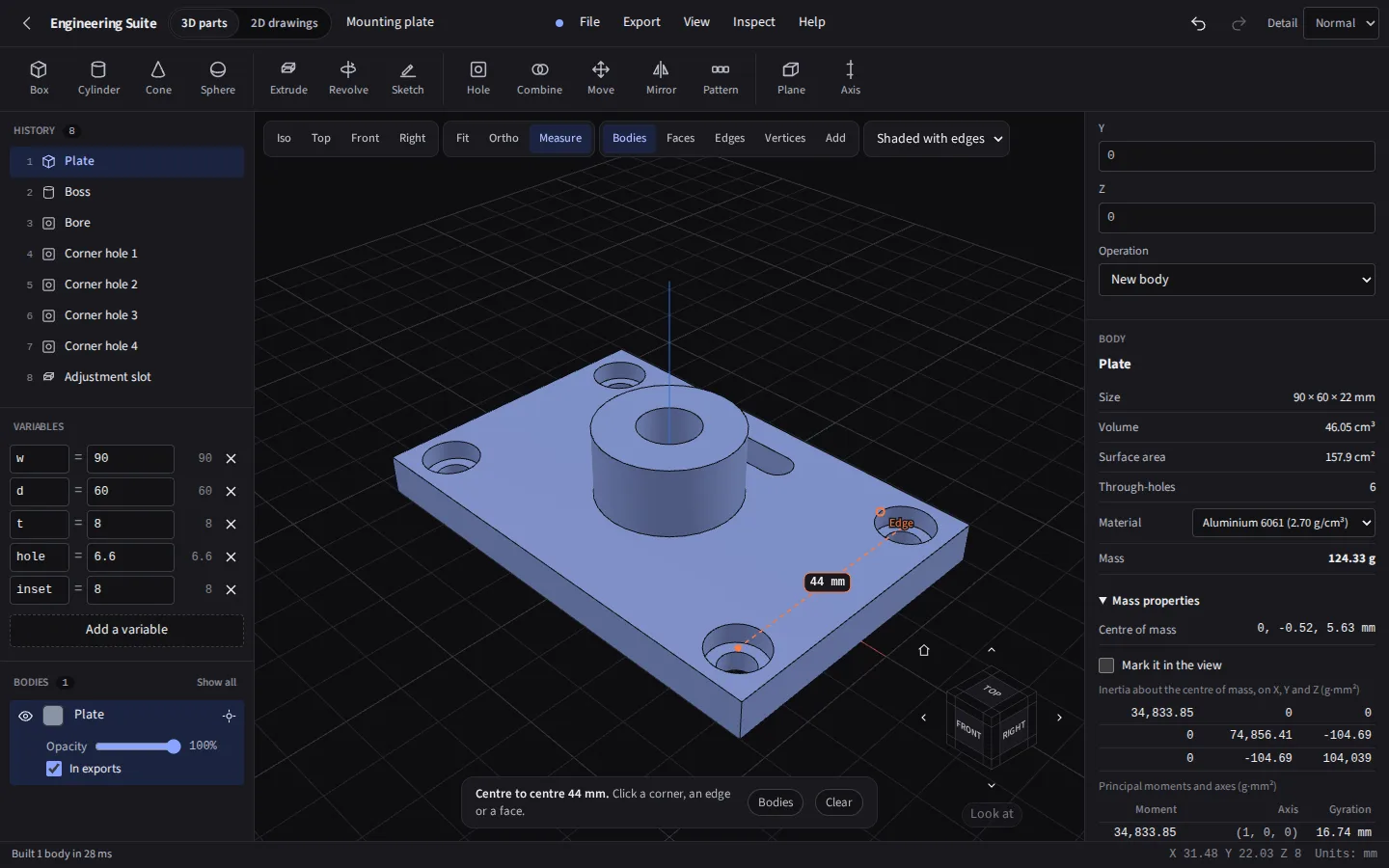Click Show all bodies link
This screenshot has width=1389, height=868.
coord(216,682)
